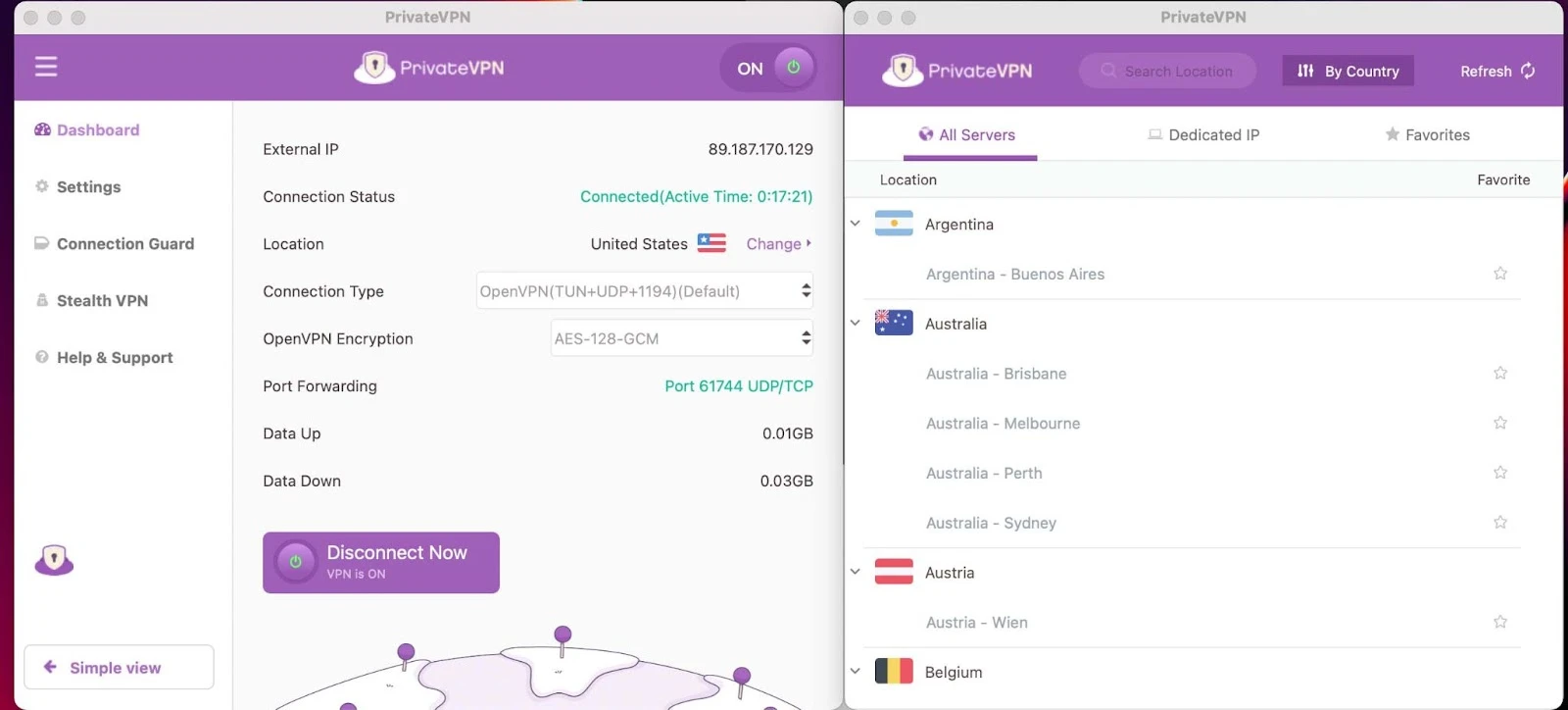
Task: Click the Data Up value 0.01GB
Action: pyautogui.click(x=788, y=433)
